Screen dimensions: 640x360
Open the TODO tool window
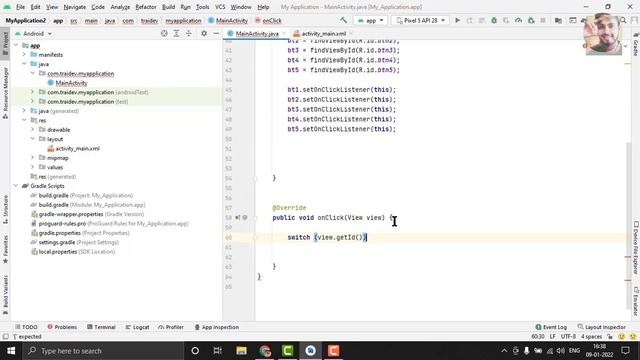point(26,327)
